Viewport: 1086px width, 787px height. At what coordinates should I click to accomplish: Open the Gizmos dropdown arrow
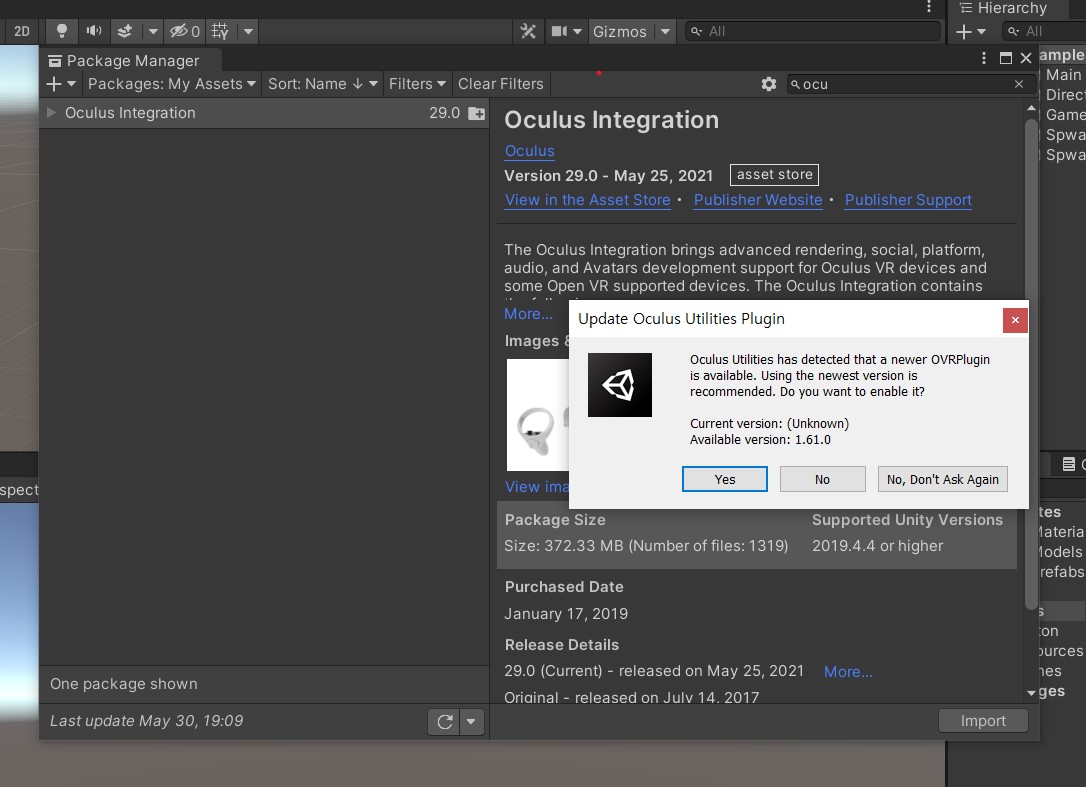point(665,31)
